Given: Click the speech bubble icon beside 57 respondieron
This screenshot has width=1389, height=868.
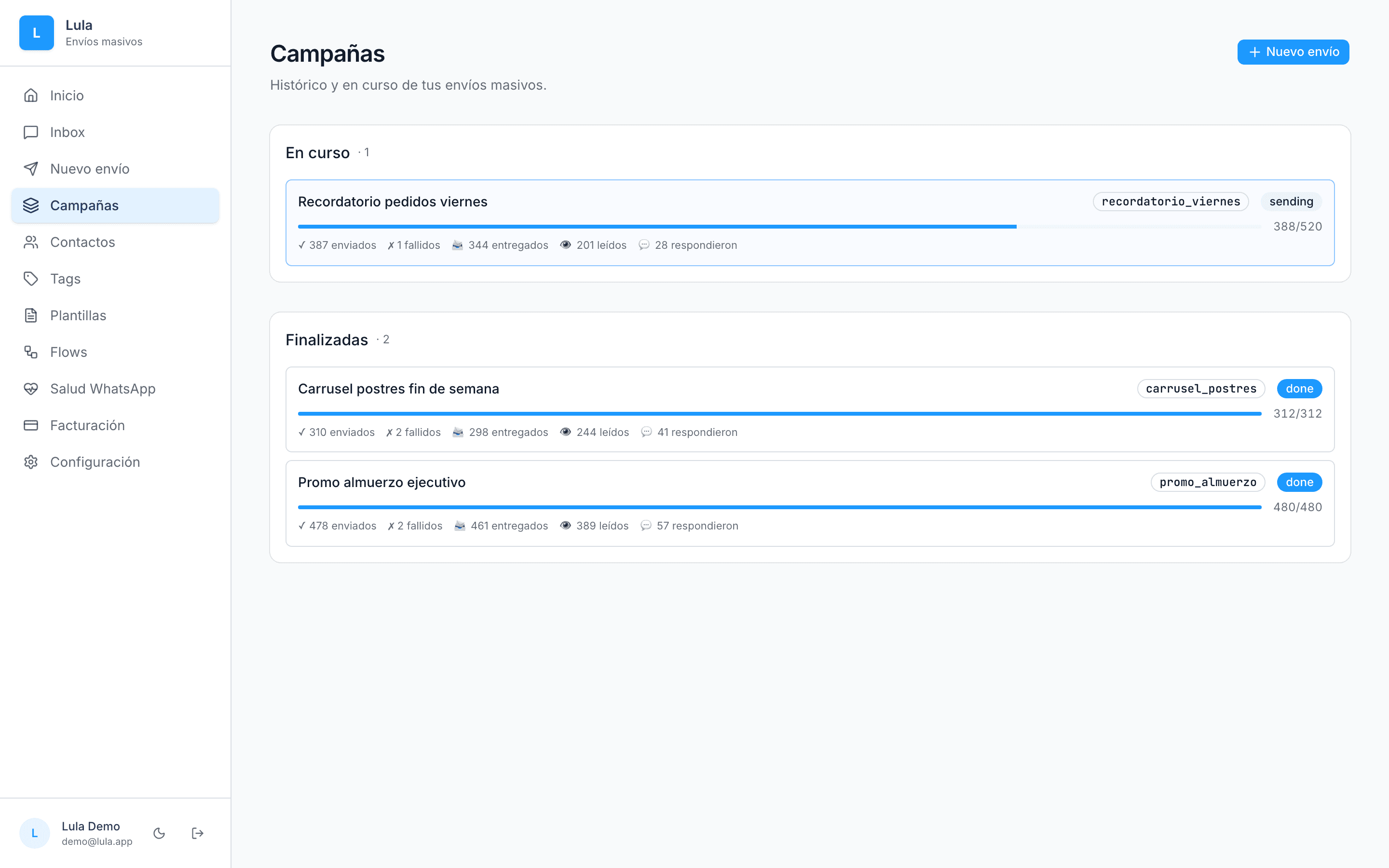Looking at the screenshot, I should pyautogui.click(x=646, y=526).
